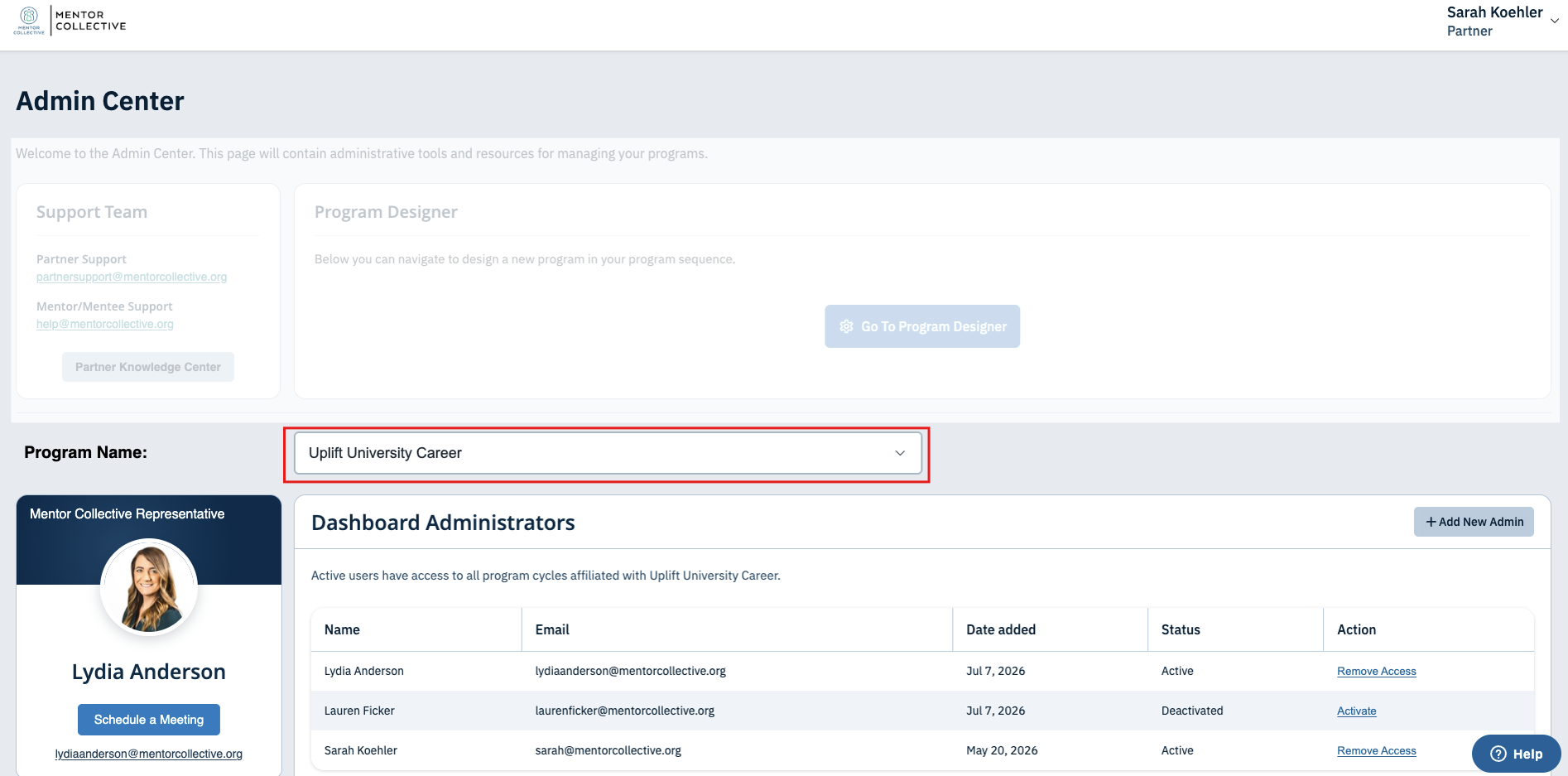The width and height of the screenshot is (1568, 776).
Task: Click the gear icon in Program Designer button
Action: (x=846, y=326)
